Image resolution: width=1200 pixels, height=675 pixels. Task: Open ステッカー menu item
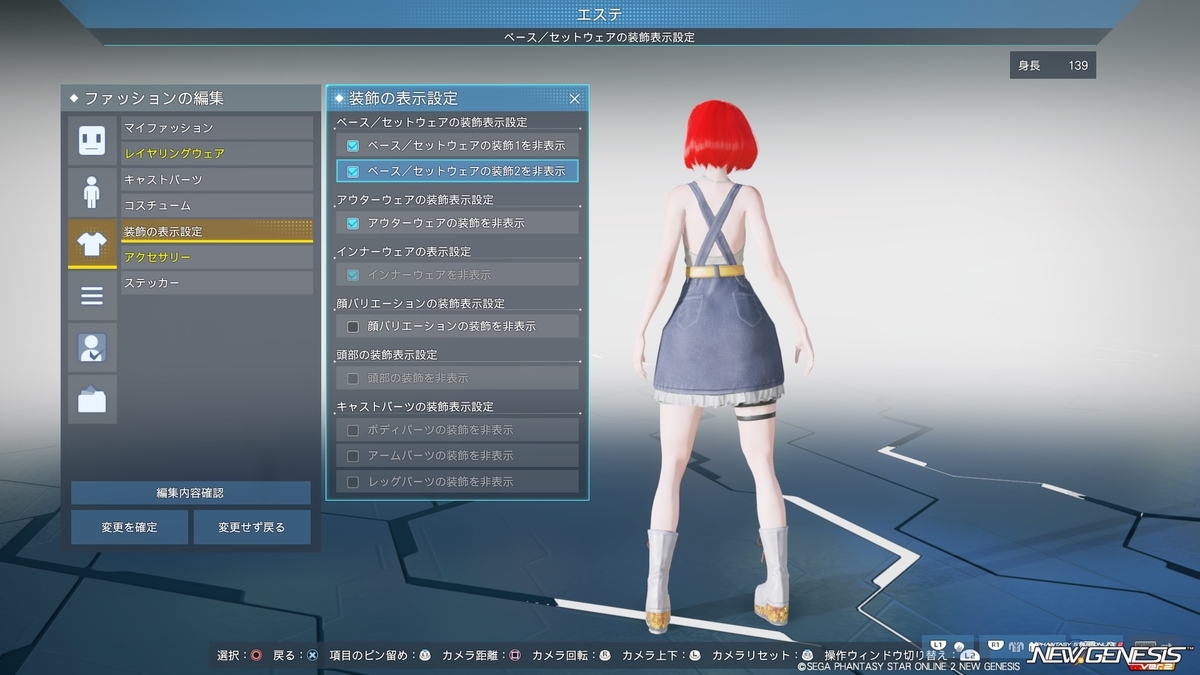[217, 283]
